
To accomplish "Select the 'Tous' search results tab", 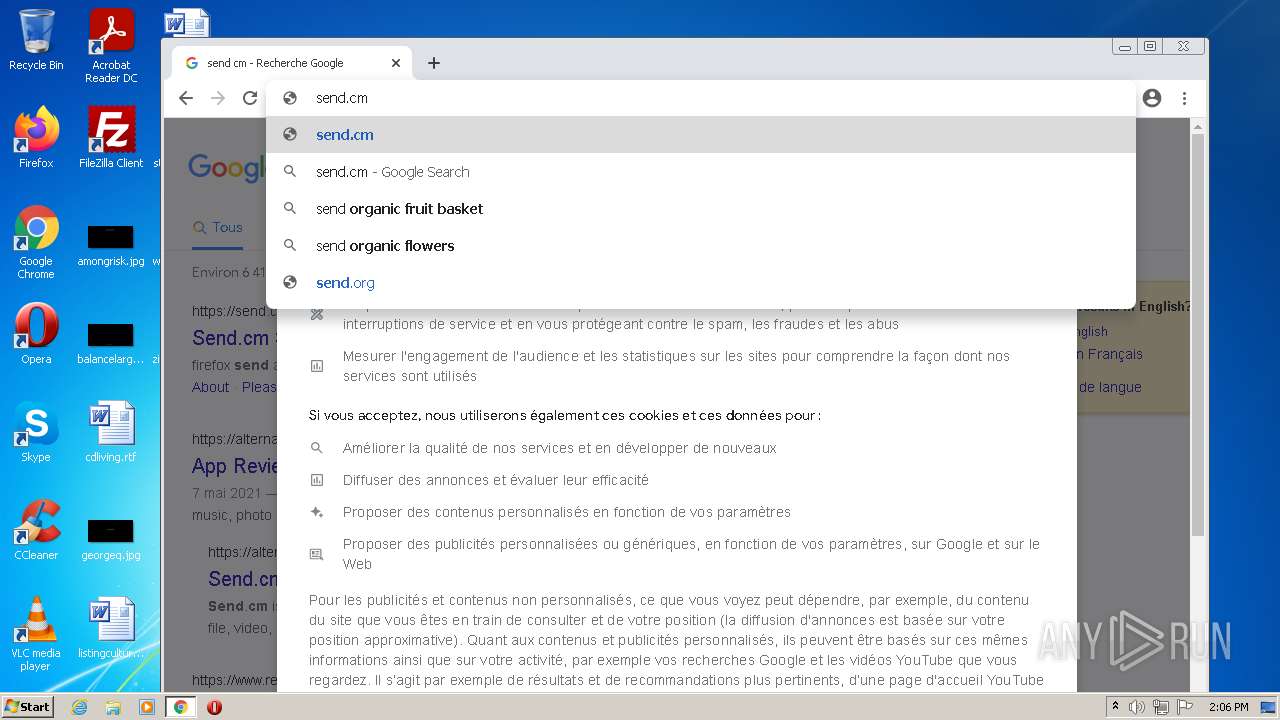I will tap(218, 228).
